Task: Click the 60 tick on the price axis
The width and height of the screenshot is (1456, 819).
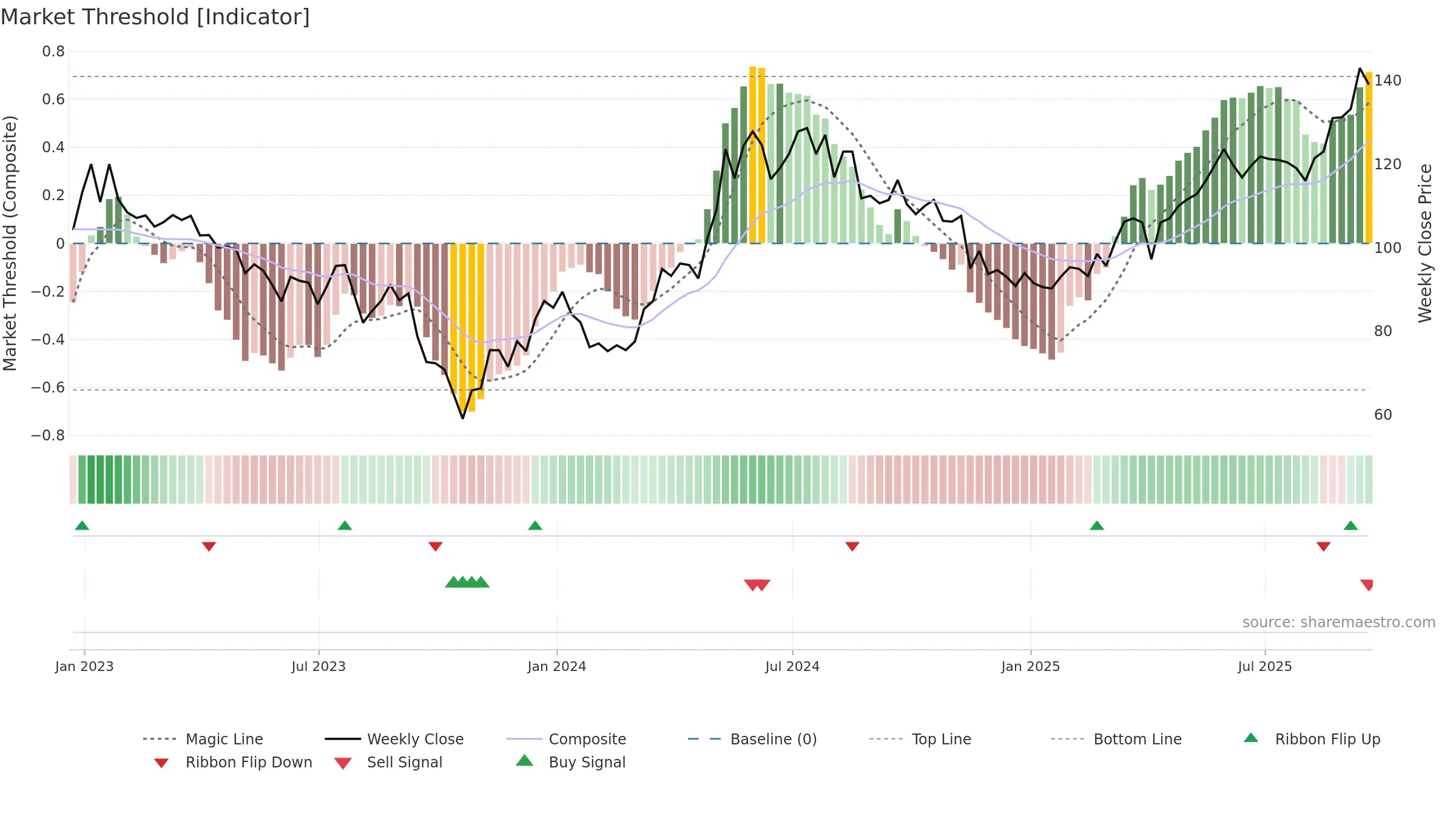Action: pos(1383,415)
